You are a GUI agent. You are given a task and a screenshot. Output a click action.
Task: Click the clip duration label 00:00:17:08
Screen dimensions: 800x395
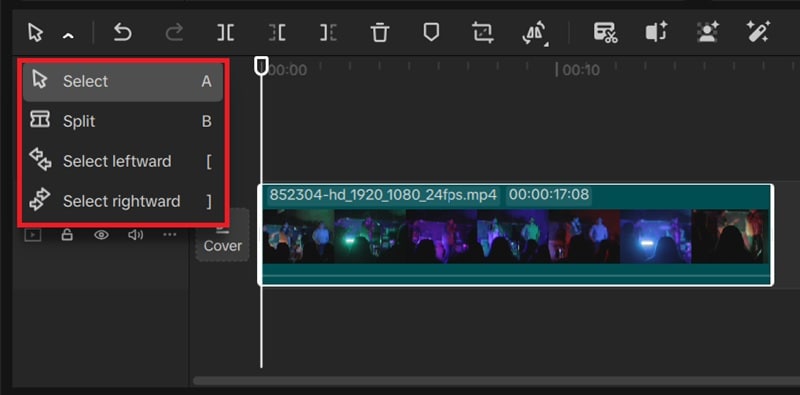click(549, 194)
